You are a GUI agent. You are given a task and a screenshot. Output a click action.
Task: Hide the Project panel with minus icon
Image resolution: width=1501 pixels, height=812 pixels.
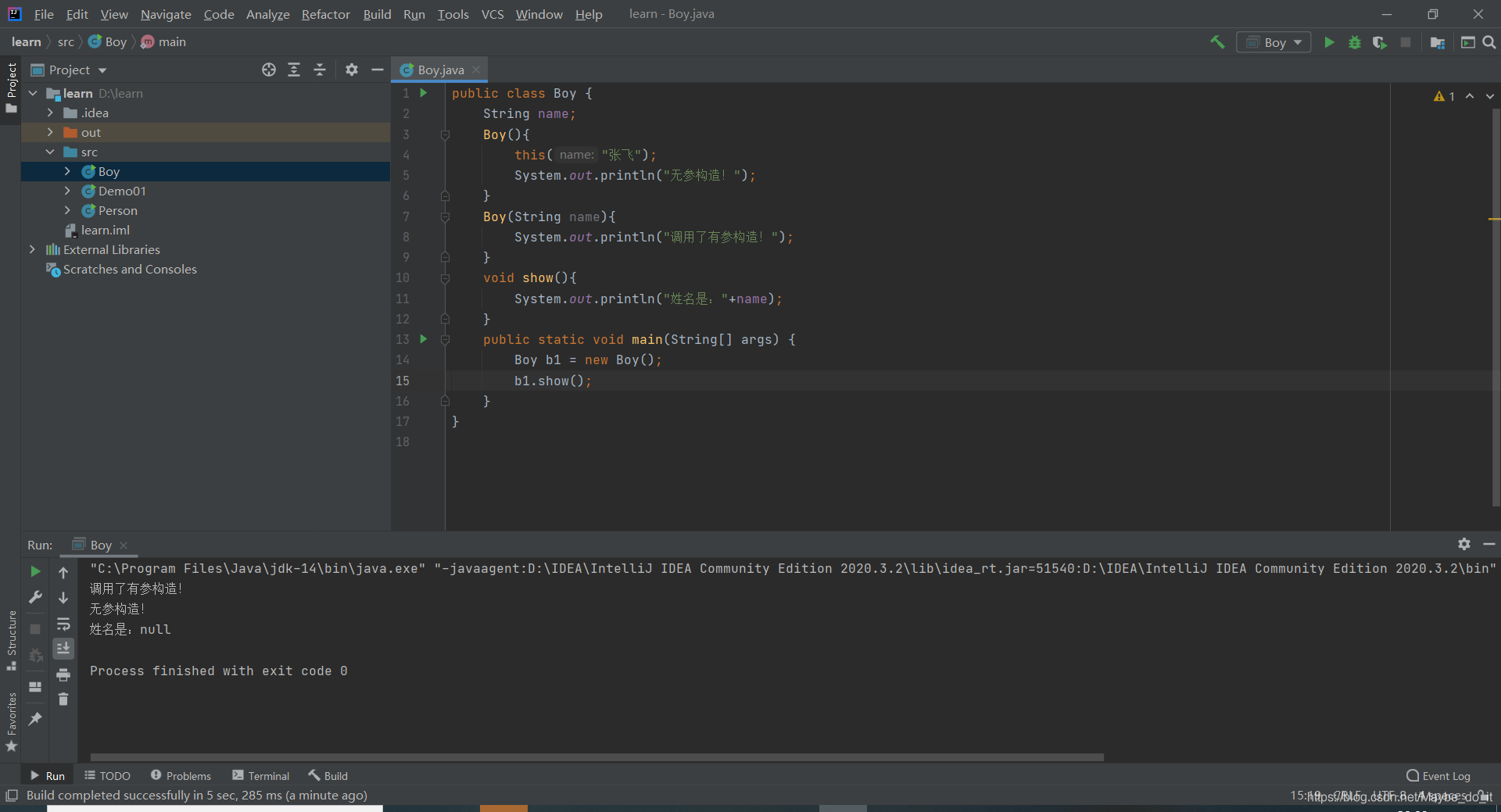pos(378,70)
